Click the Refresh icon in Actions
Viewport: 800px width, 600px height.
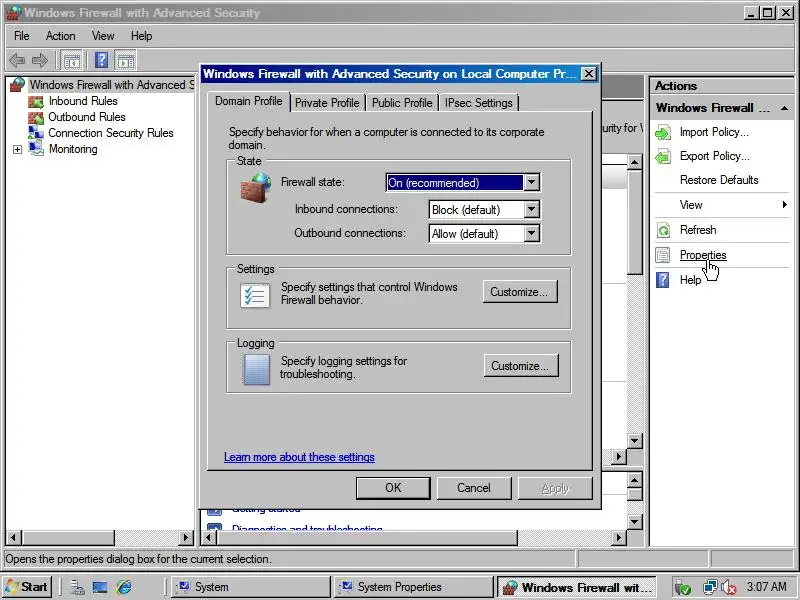click(x=663, y=231)
